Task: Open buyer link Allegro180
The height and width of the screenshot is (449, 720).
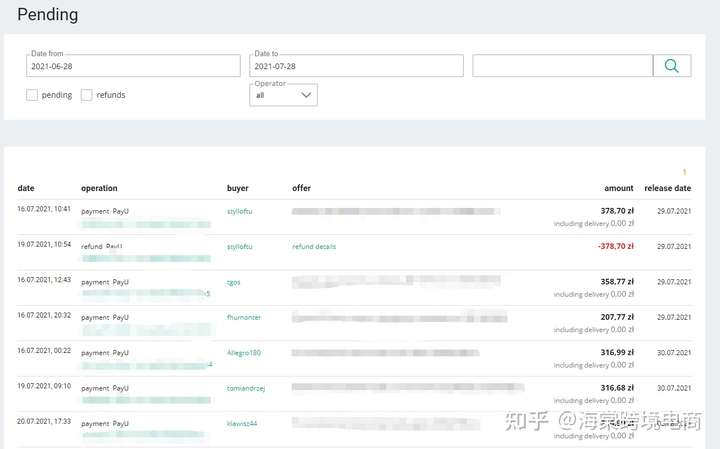Action: pos(244,353)
